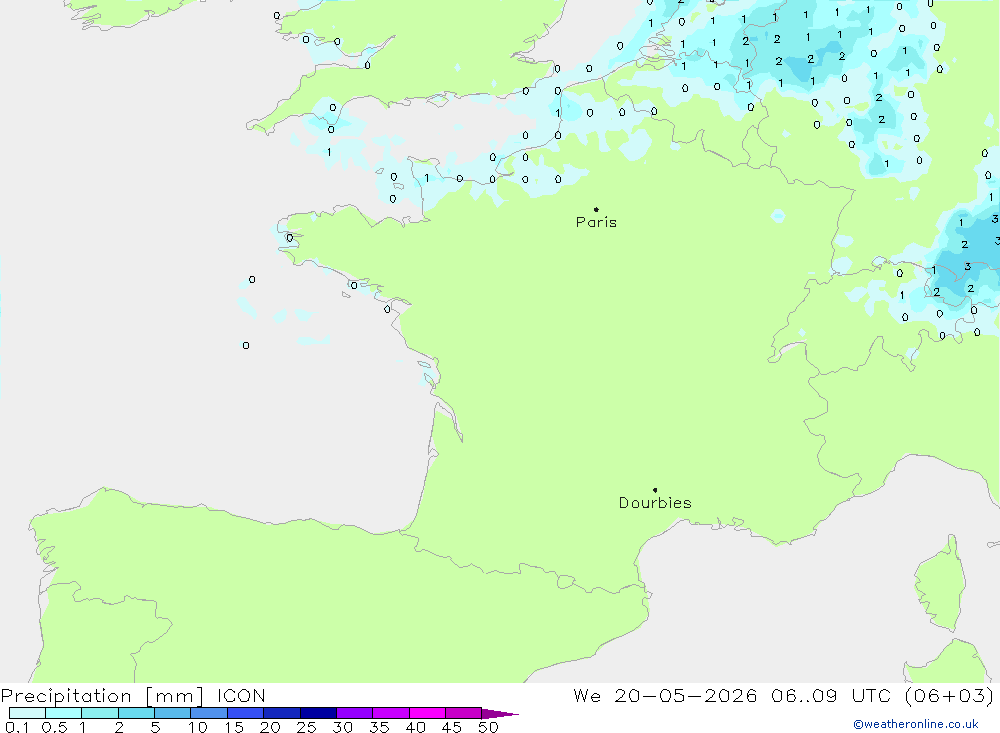Select the 5-10 mm blue legend swatch
This screenshot has width=1000, height=733.
click(x=172, y=713)
